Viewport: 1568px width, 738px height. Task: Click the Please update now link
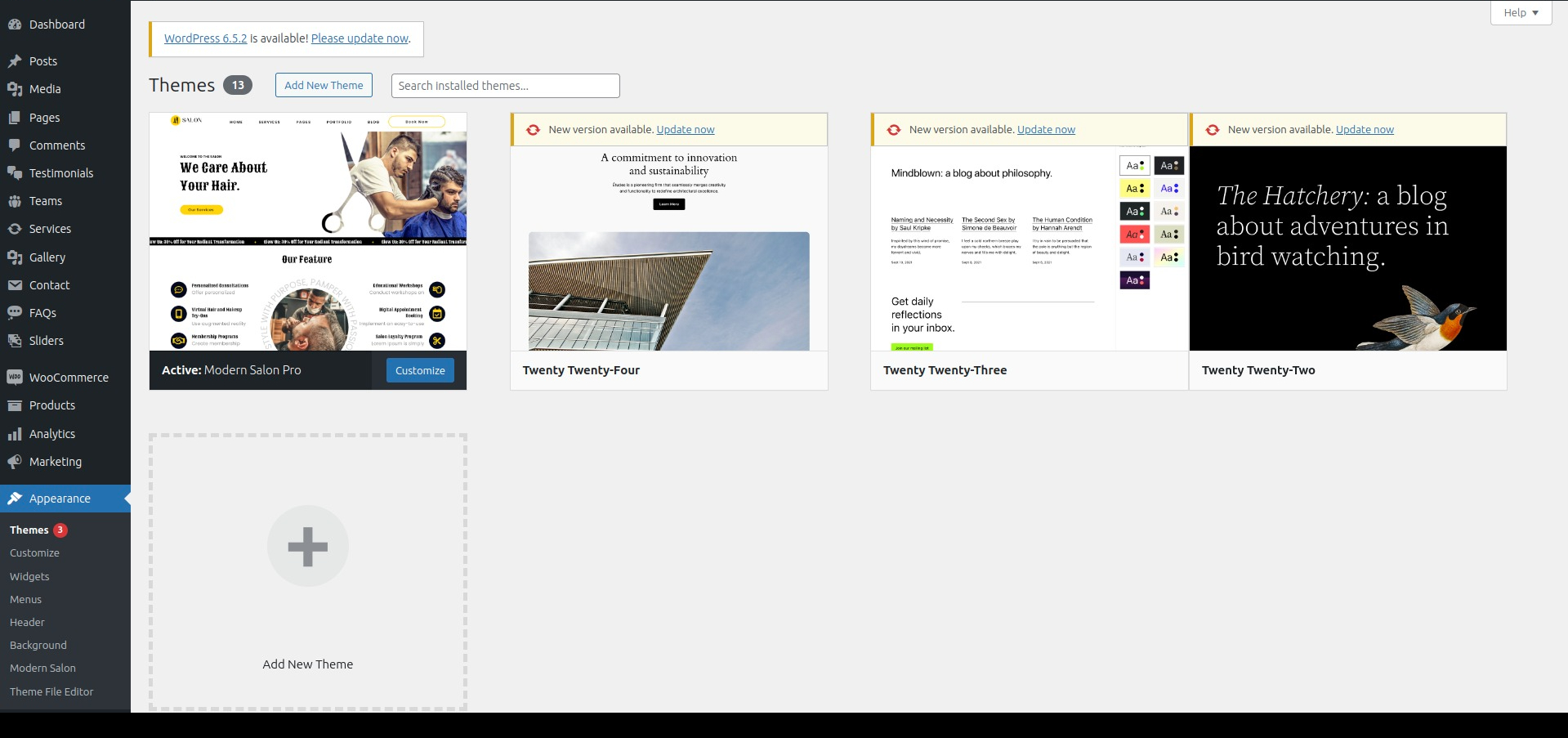[360, 38]
